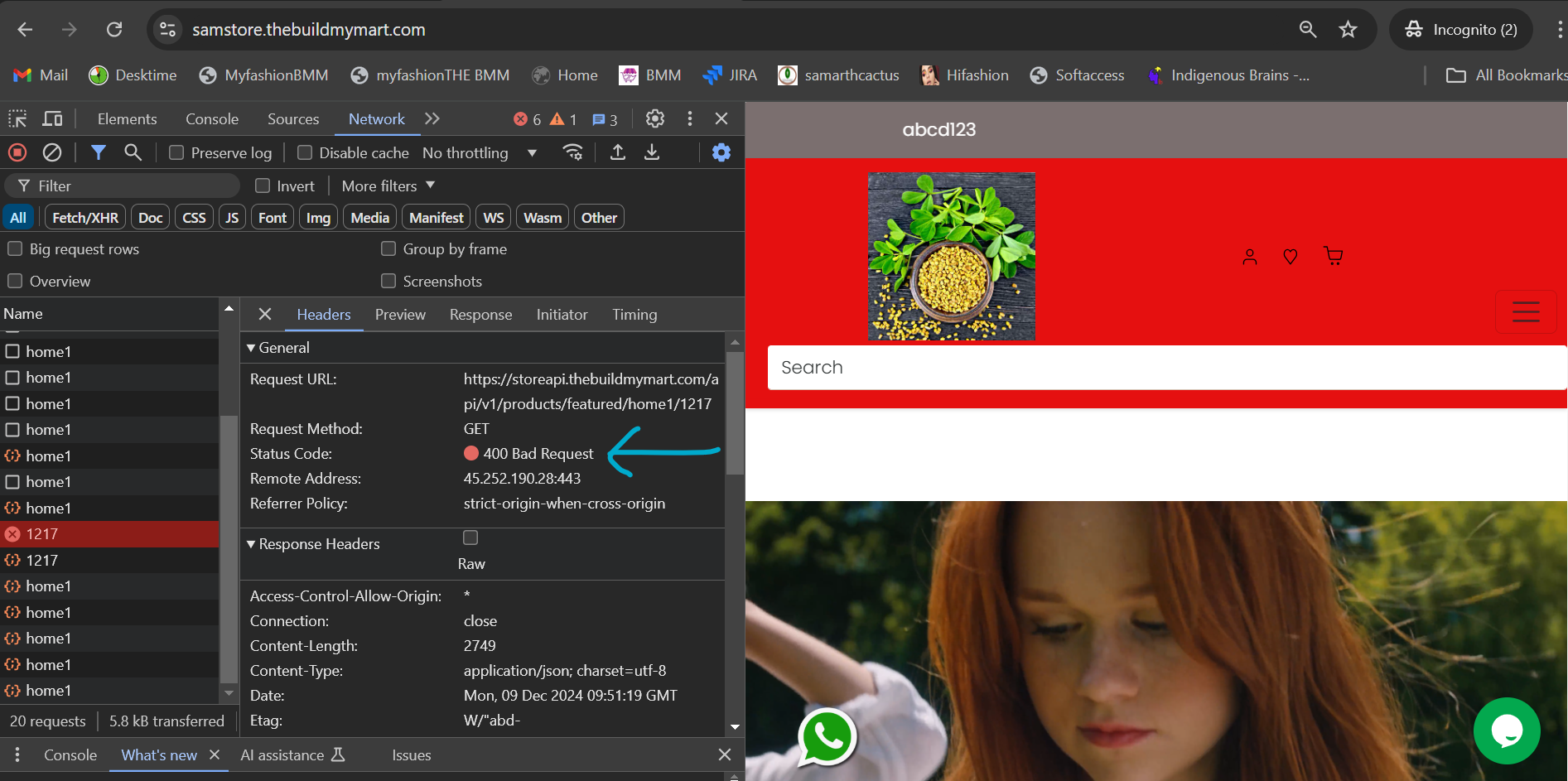Enable Group by frame checkbox

pyautogui.click(x=388, y=248)
